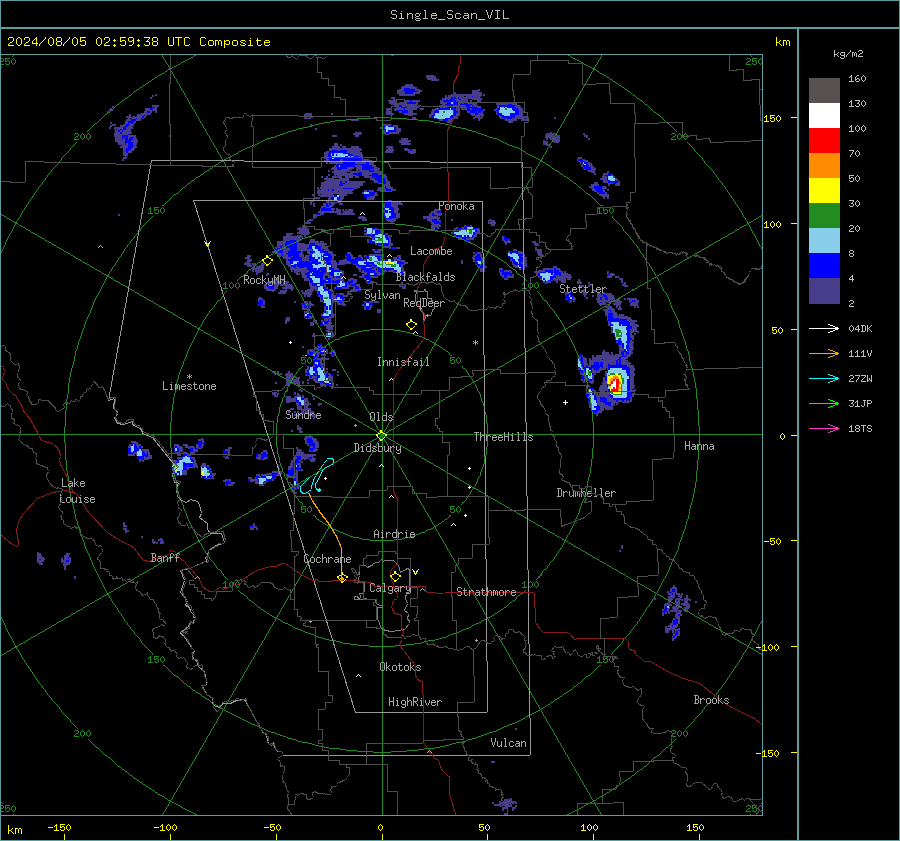This screenshot has height=841, width=900.
Task: Select the yellow diamond marker beside RockyMH
Action: [267, 261]
